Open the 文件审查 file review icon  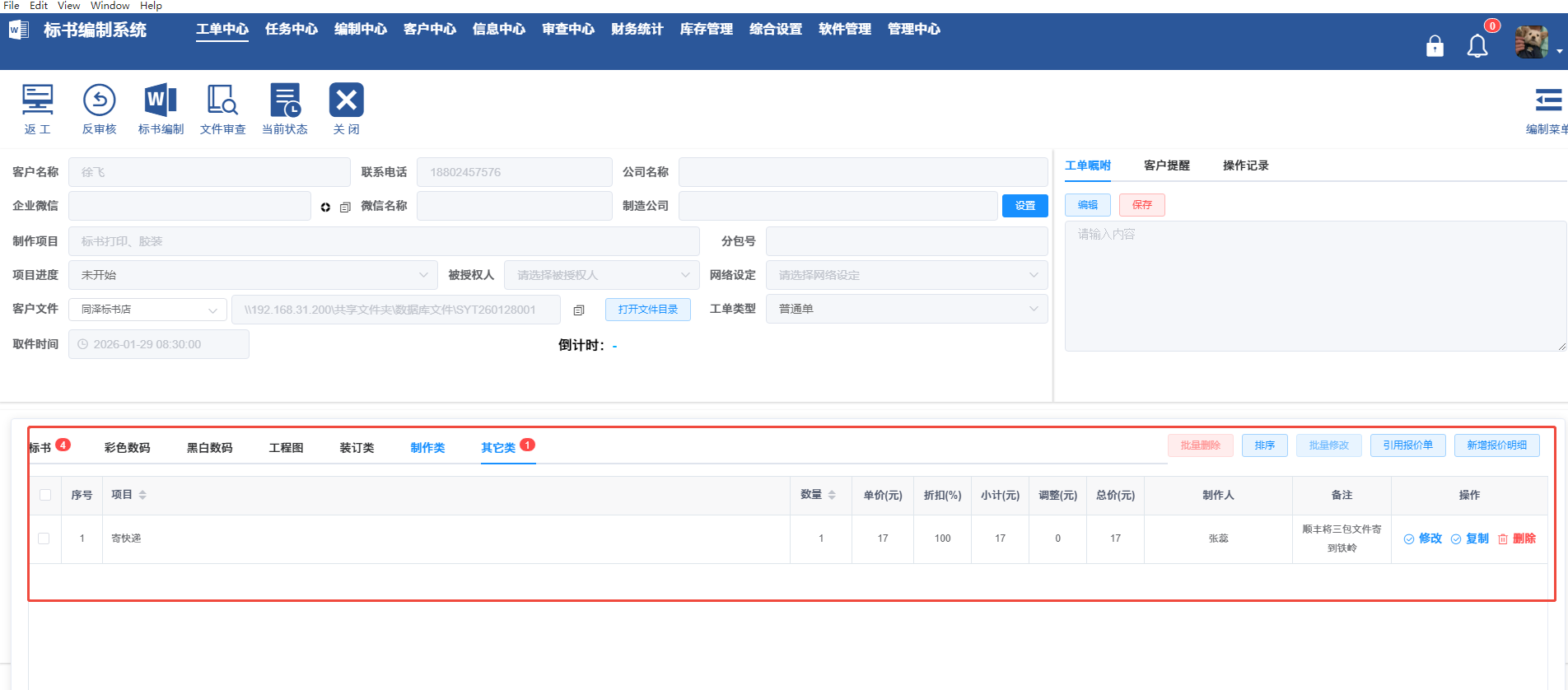(222, 100)
